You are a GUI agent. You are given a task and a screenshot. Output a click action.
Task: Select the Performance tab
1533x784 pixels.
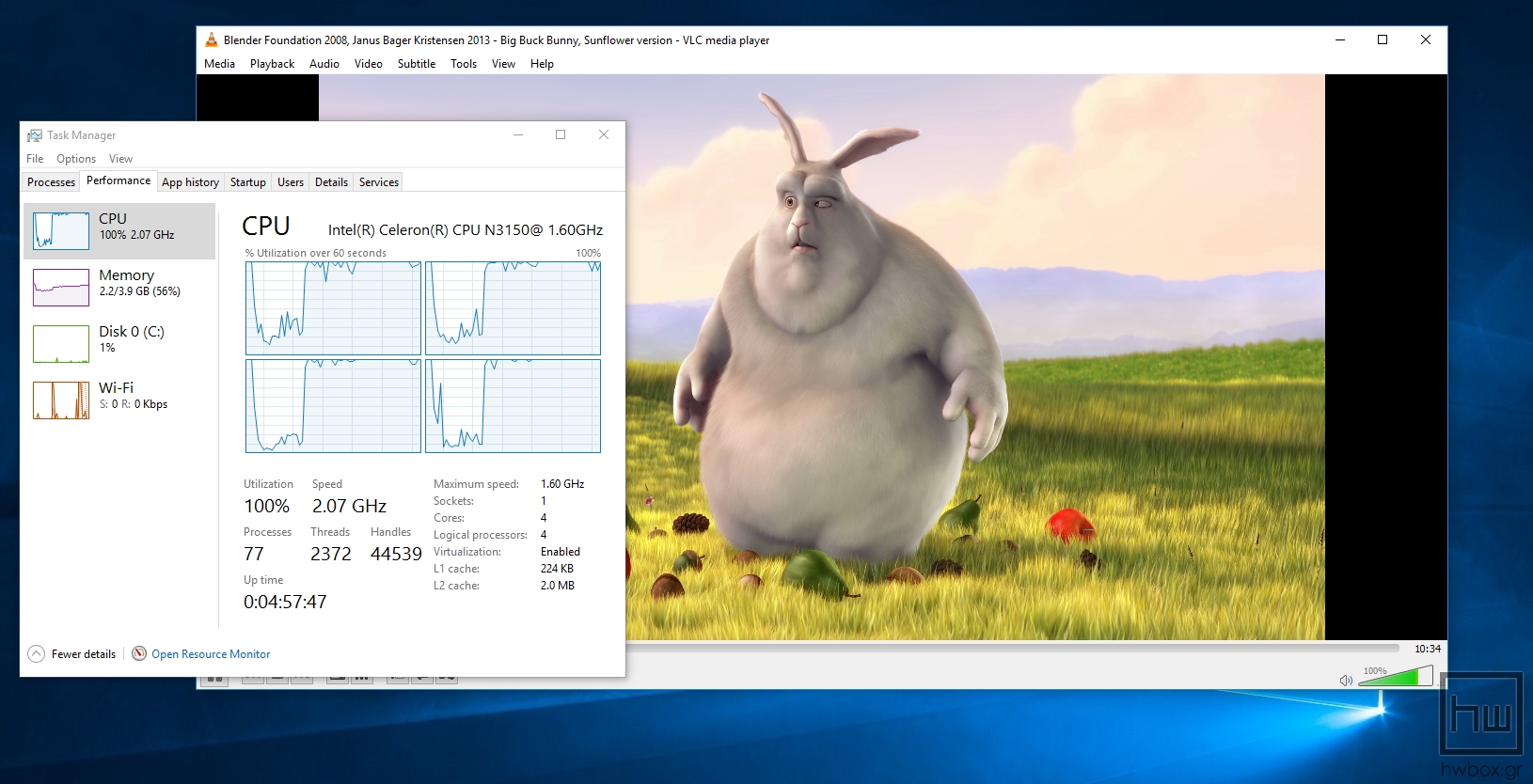(x=119, y=180)
